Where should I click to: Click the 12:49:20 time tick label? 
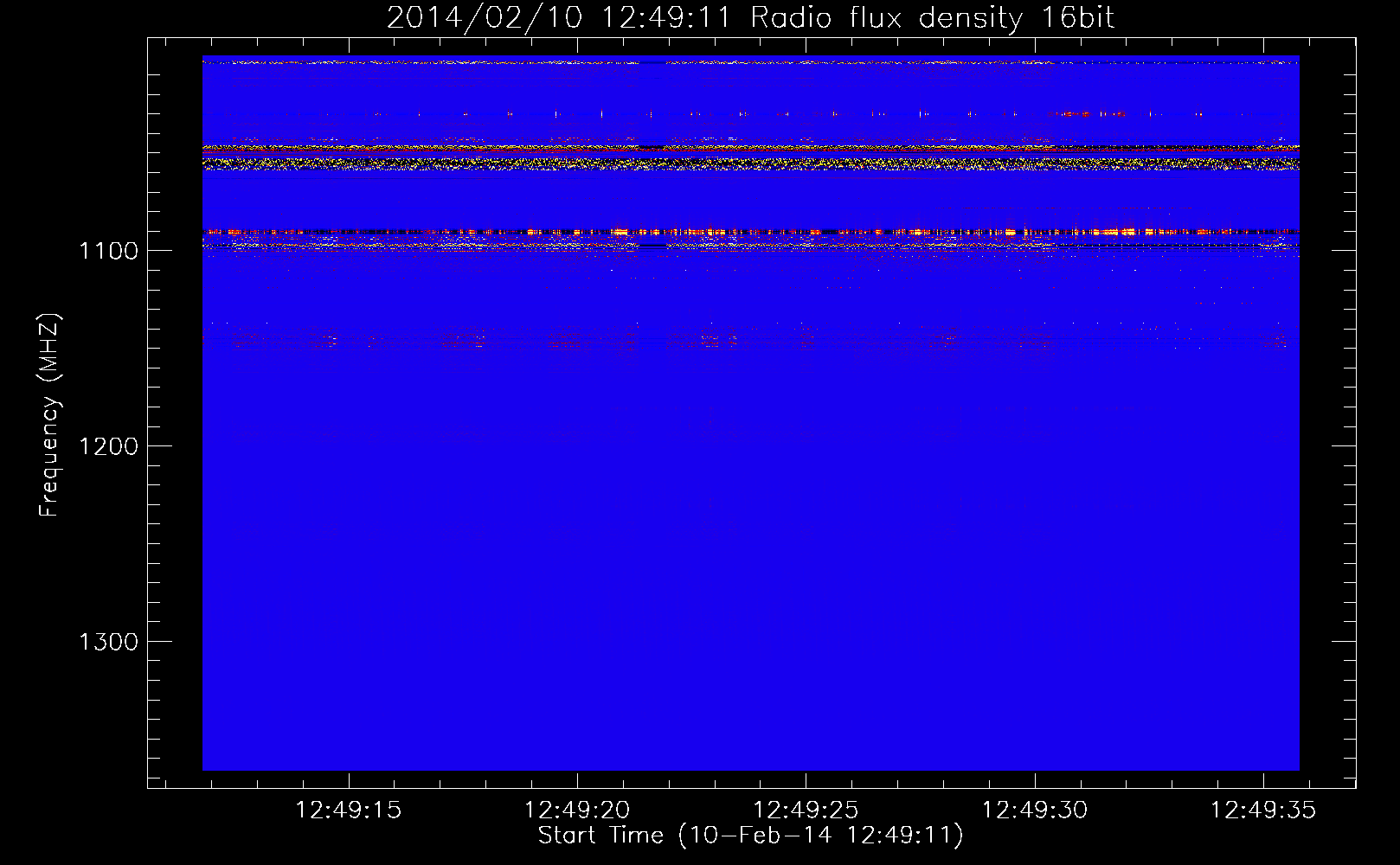[x=577, y=810]
